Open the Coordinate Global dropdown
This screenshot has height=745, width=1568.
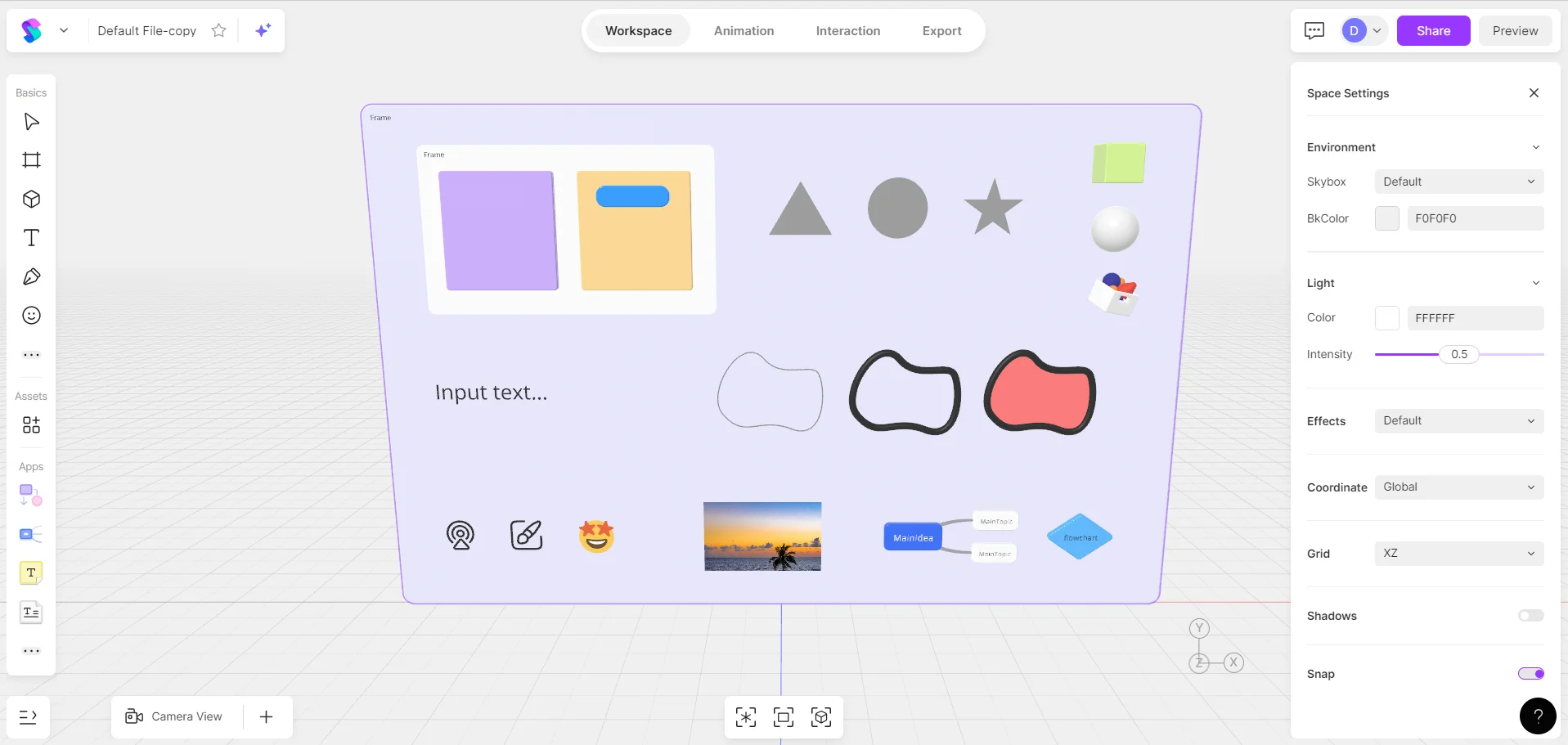tap(1459, 487)
